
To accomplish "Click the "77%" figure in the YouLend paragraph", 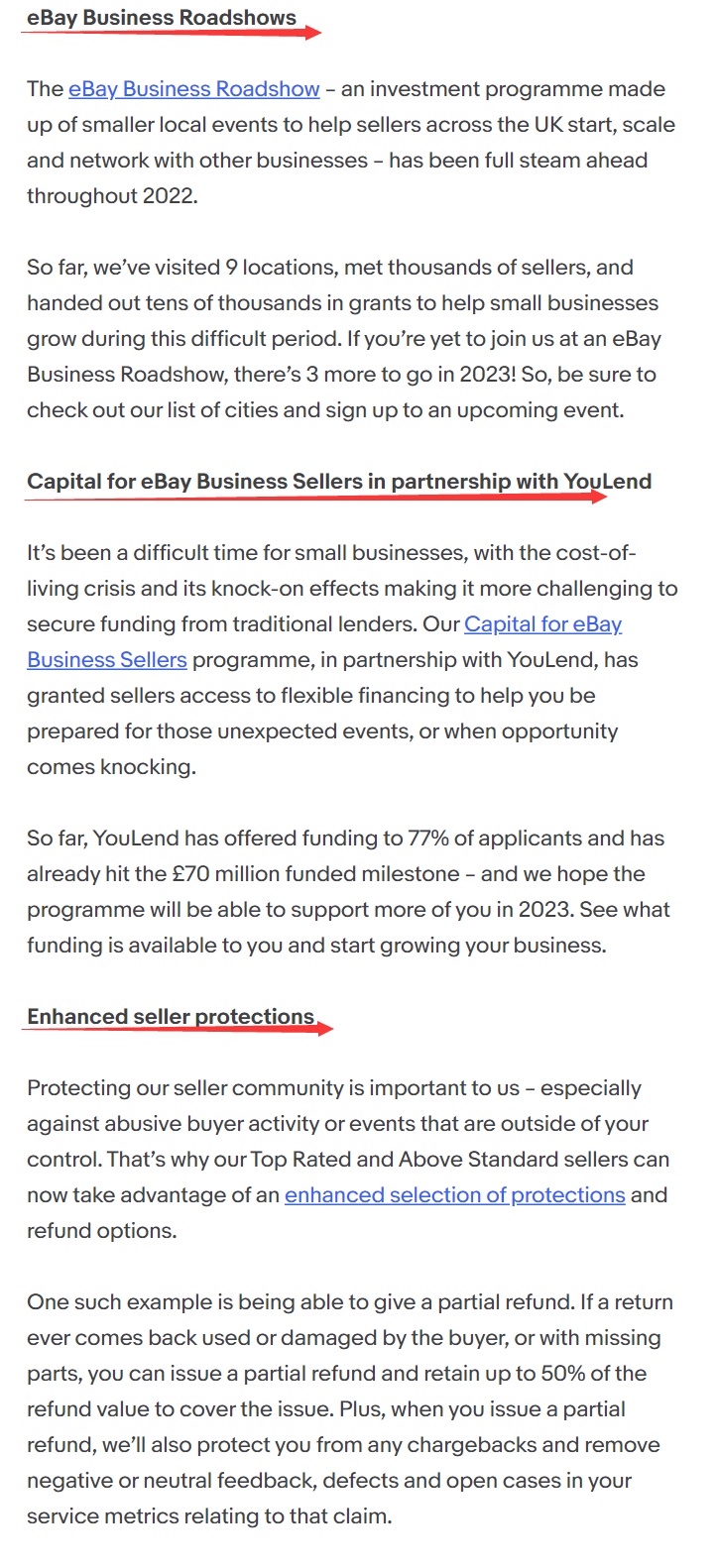I will pyautogui.click(x=428, y=839).
